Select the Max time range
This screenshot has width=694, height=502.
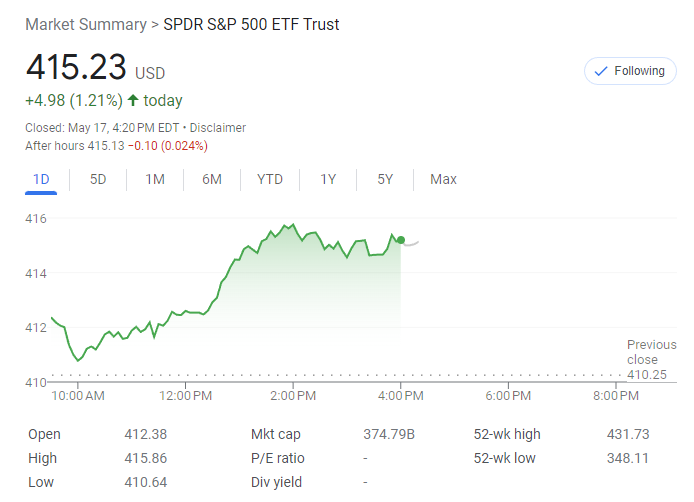pyautogui.click(x=443, y=179)
